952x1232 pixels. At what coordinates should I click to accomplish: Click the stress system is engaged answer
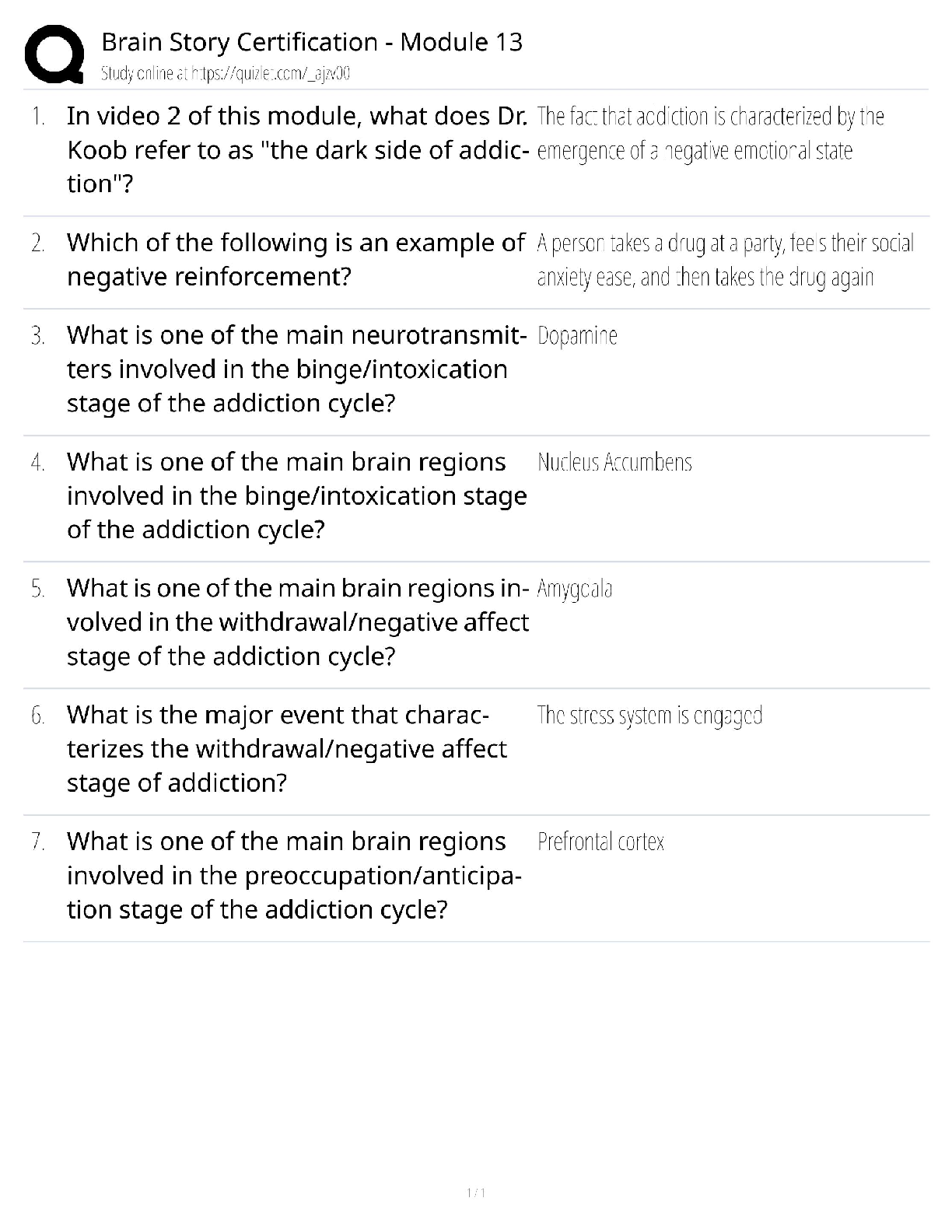[649, 716]
